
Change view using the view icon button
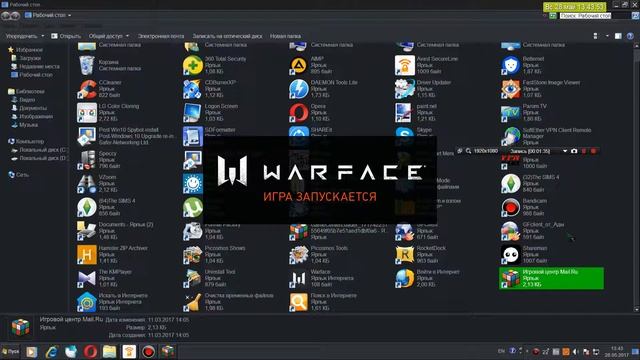596,36
